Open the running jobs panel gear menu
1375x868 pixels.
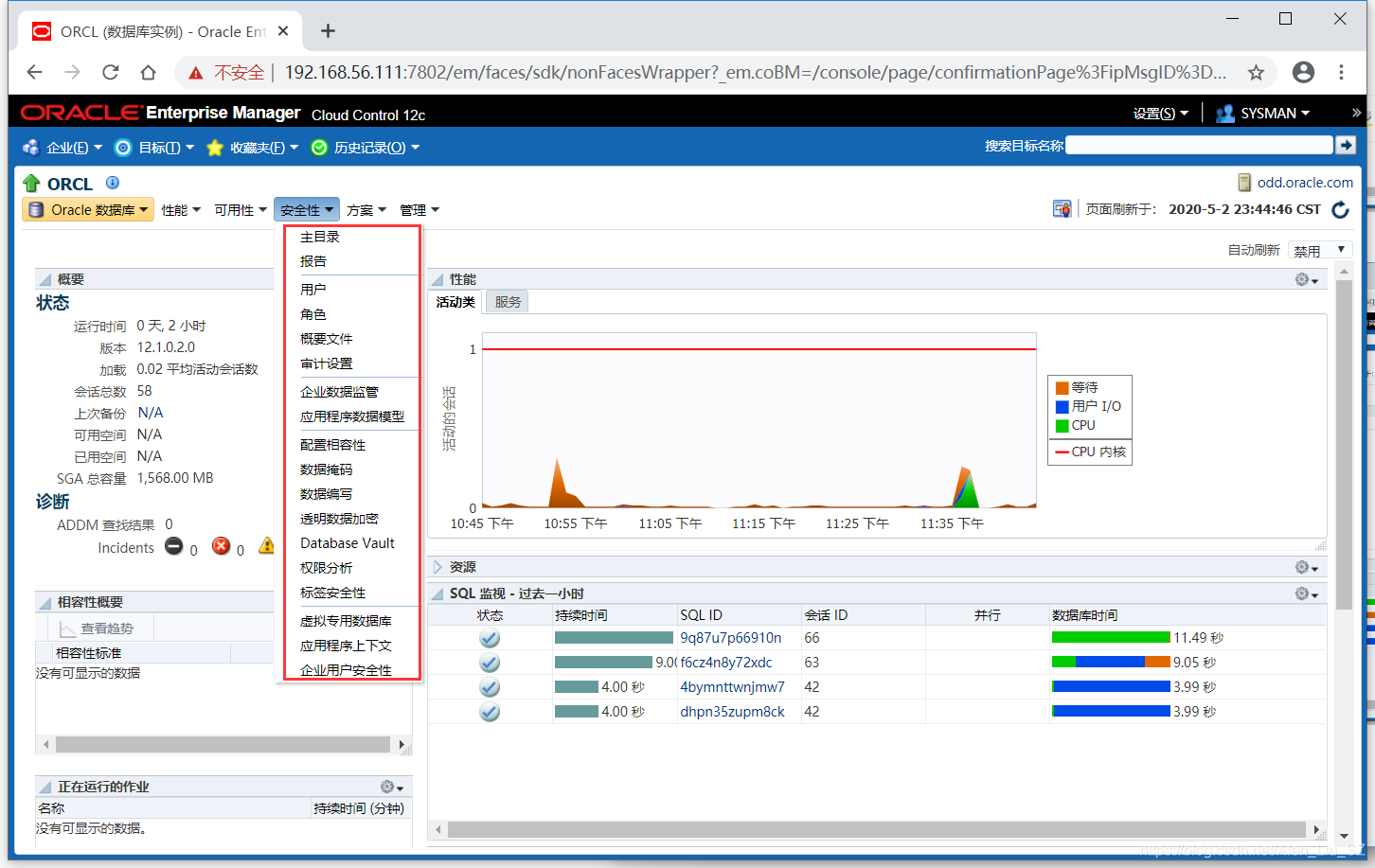(x=392, y=787)
